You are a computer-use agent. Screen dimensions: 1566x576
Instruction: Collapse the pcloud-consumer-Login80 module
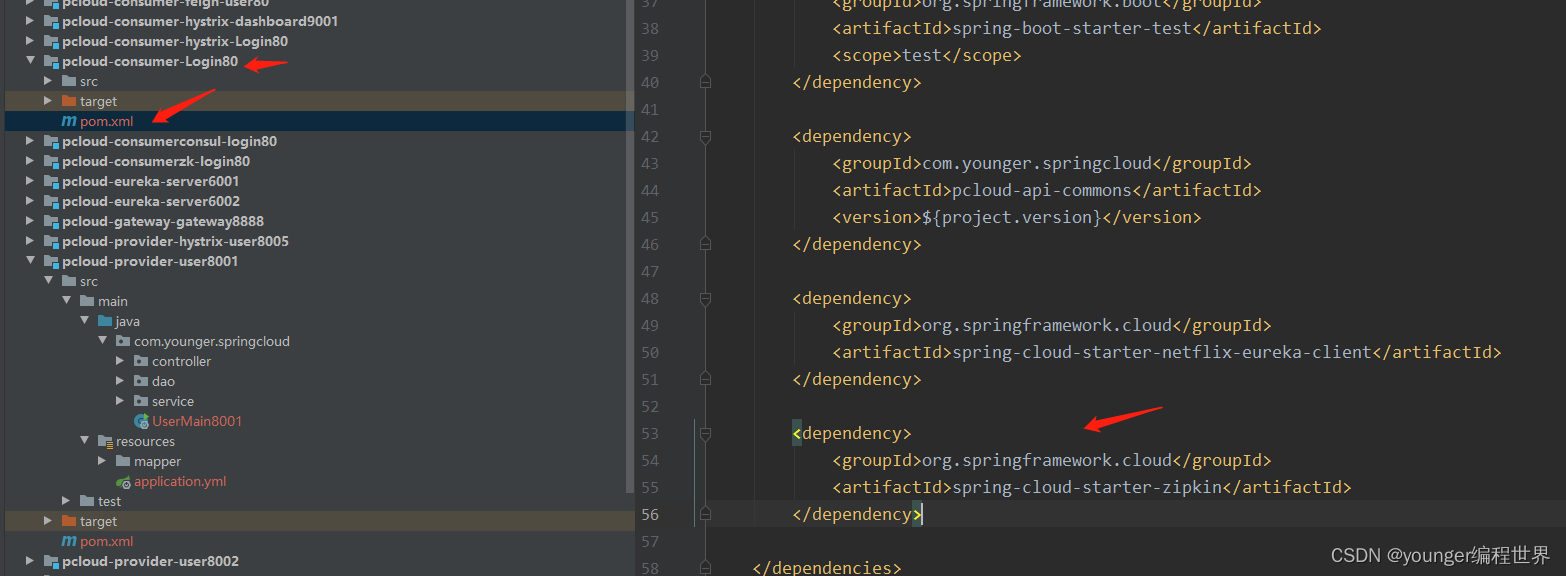pyautogui.click(x=30, y=61)
